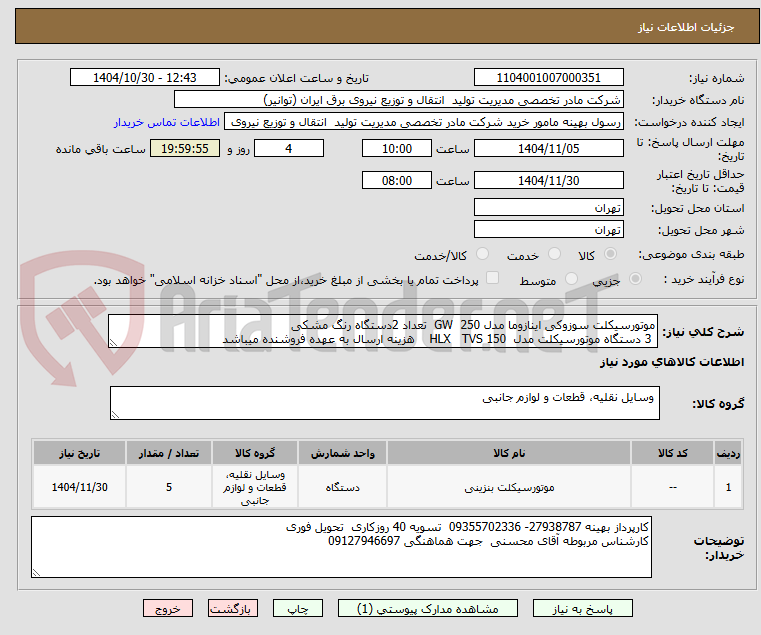Click the شرح کلی نیاز text area
Viewport: 761px width, 635px height.
pyautogui.click(x=383, y=331)
